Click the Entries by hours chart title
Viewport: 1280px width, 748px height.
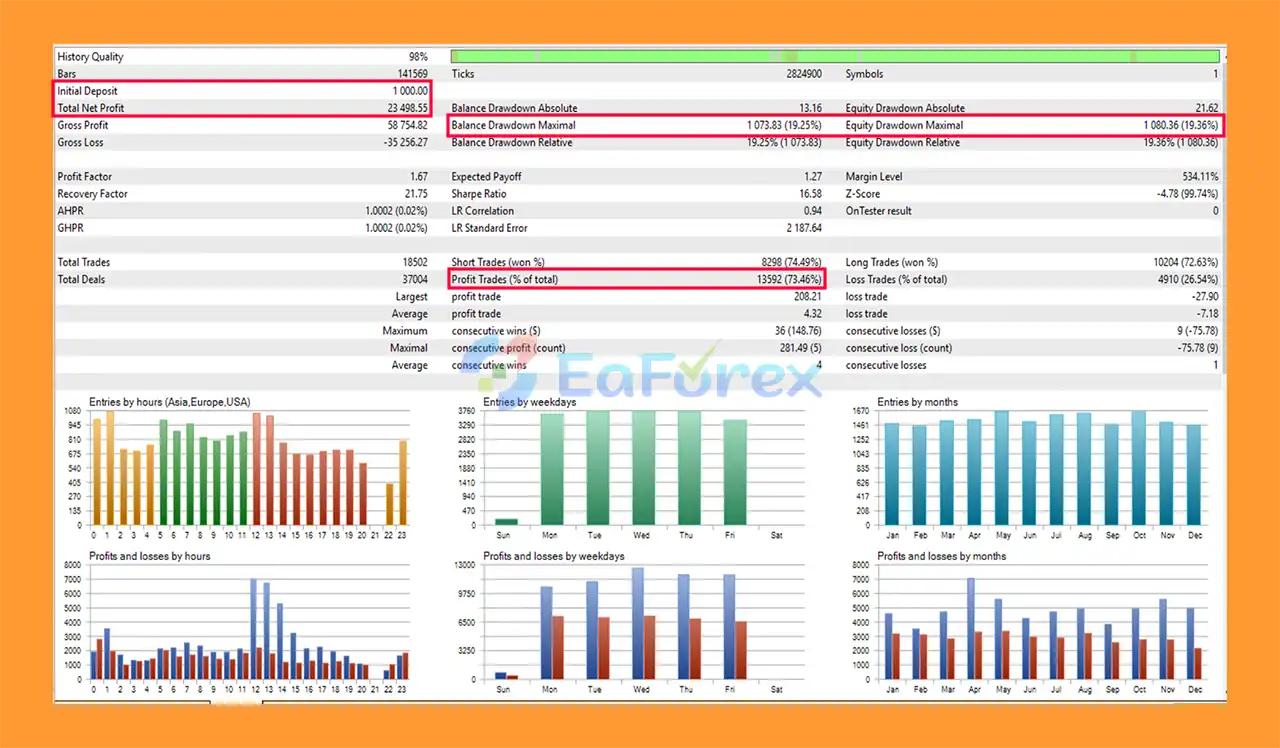pyautogui.click(x=169, y=402)
